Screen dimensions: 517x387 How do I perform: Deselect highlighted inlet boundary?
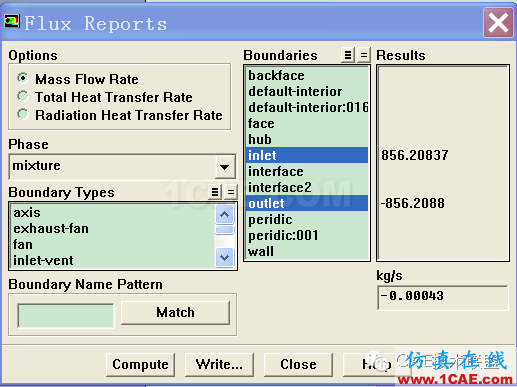tap(307, 155)
